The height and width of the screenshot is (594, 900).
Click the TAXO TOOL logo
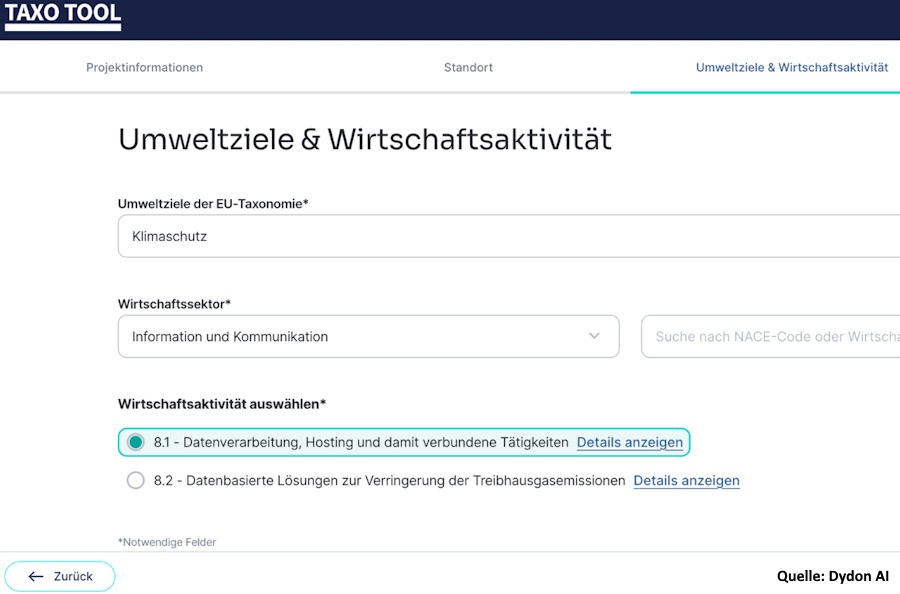[x=63, y=16]
